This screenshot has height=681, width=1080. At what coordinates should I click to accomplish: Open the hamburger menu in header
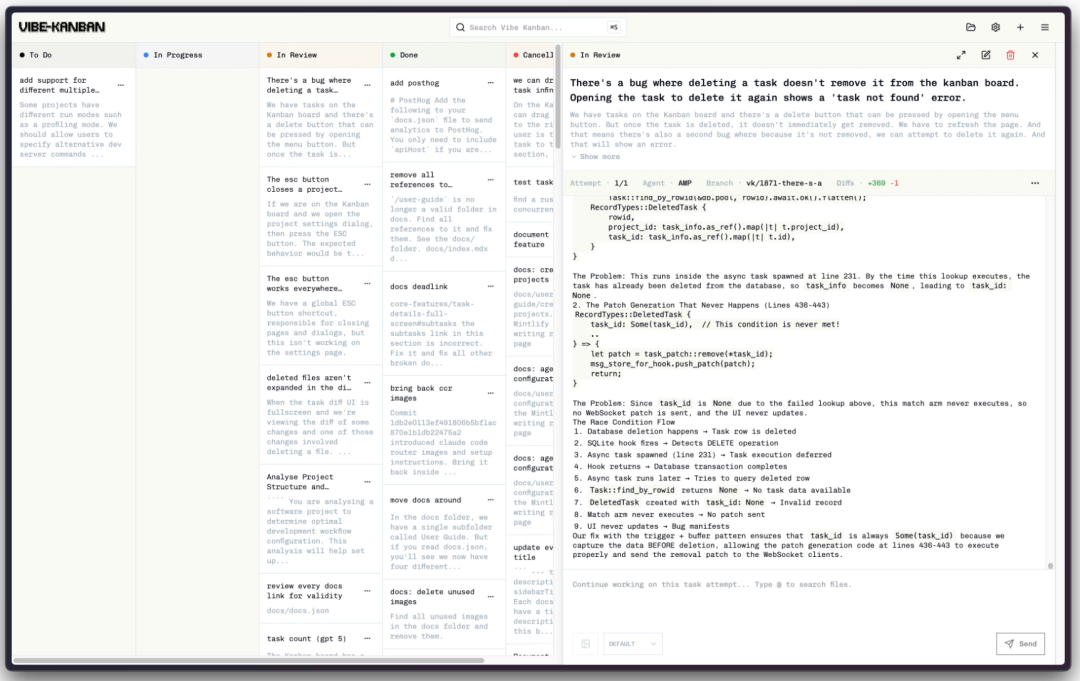click(x=1045, y=27)
